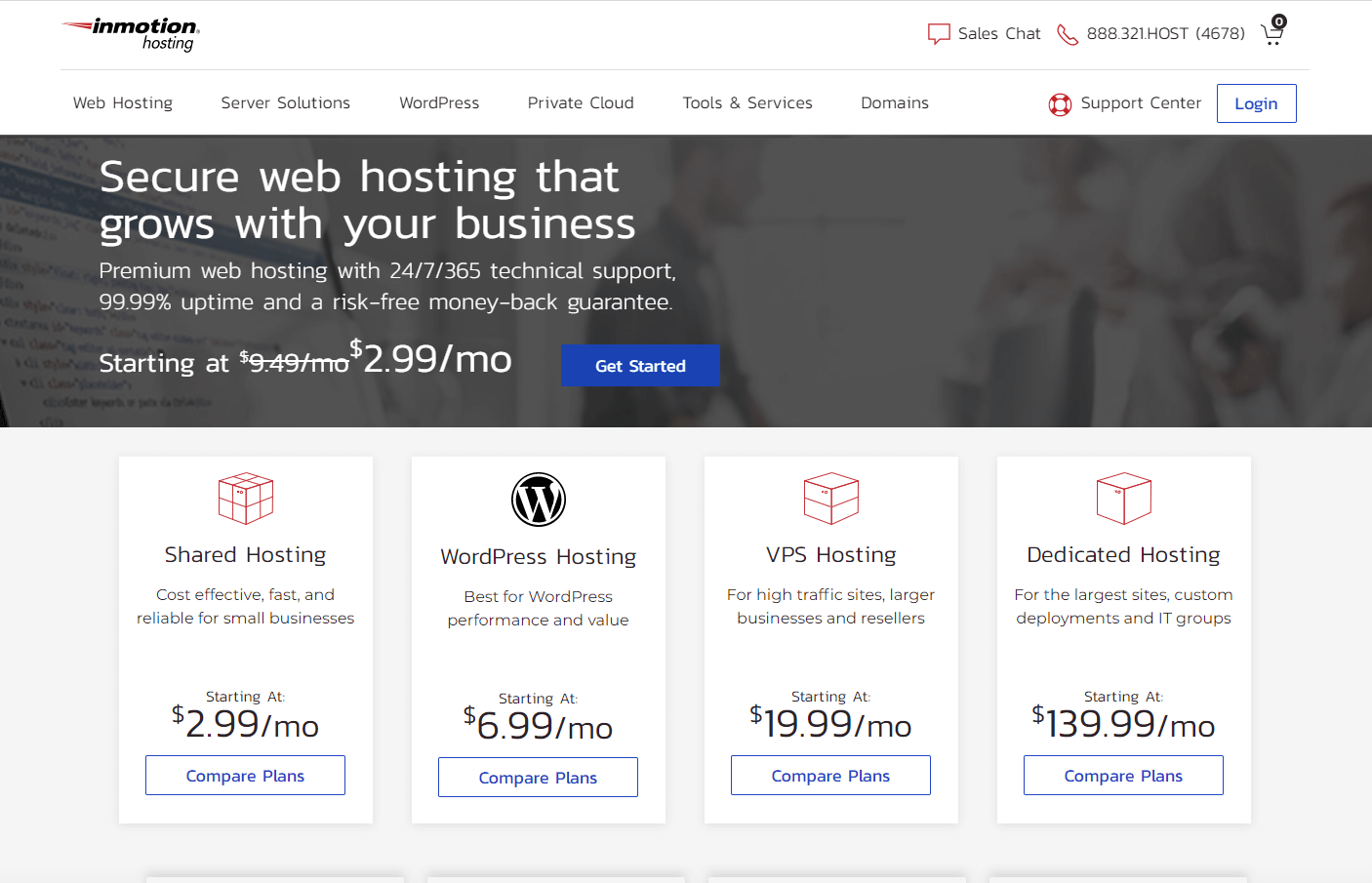Click the $19.99/mo price text
Screen dimensions: 1372x883
tap(831, 723)
